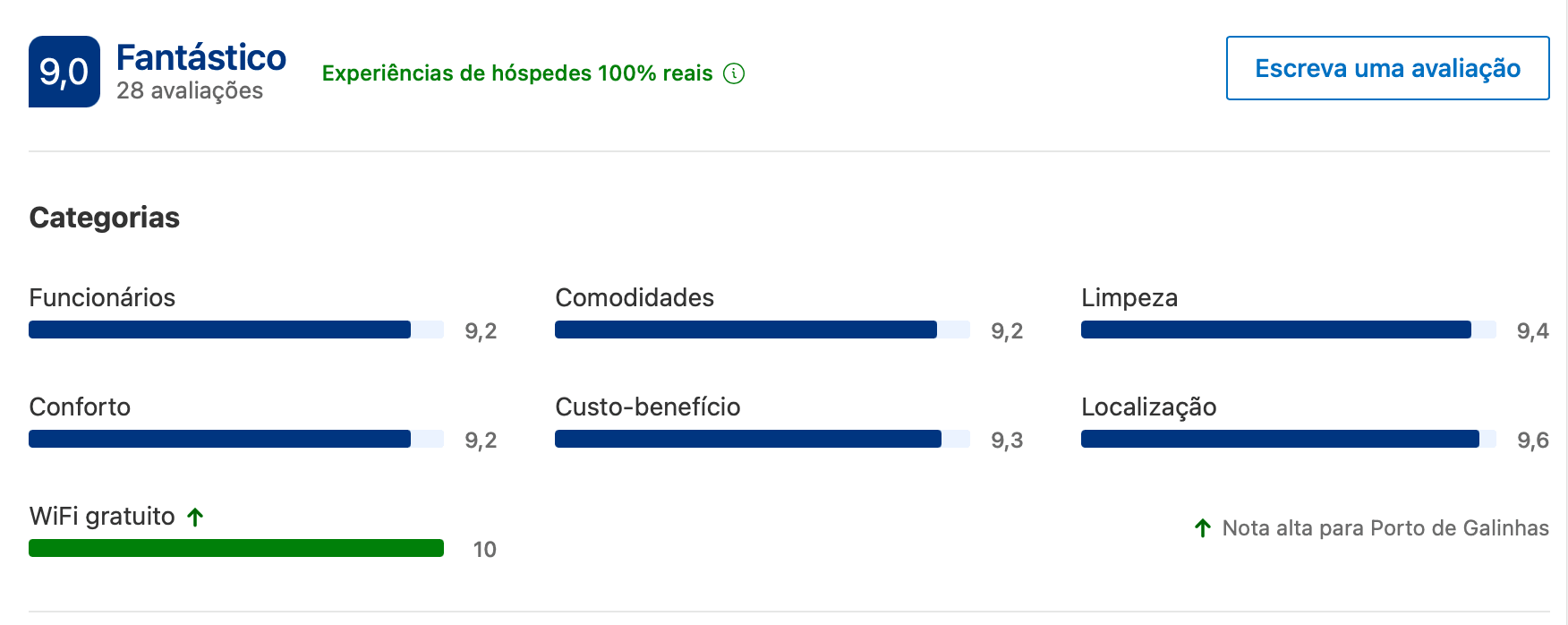Click the Fantástico rating title
The height and width of the screenshot is (625, 1568).
(x=201, y=57)
